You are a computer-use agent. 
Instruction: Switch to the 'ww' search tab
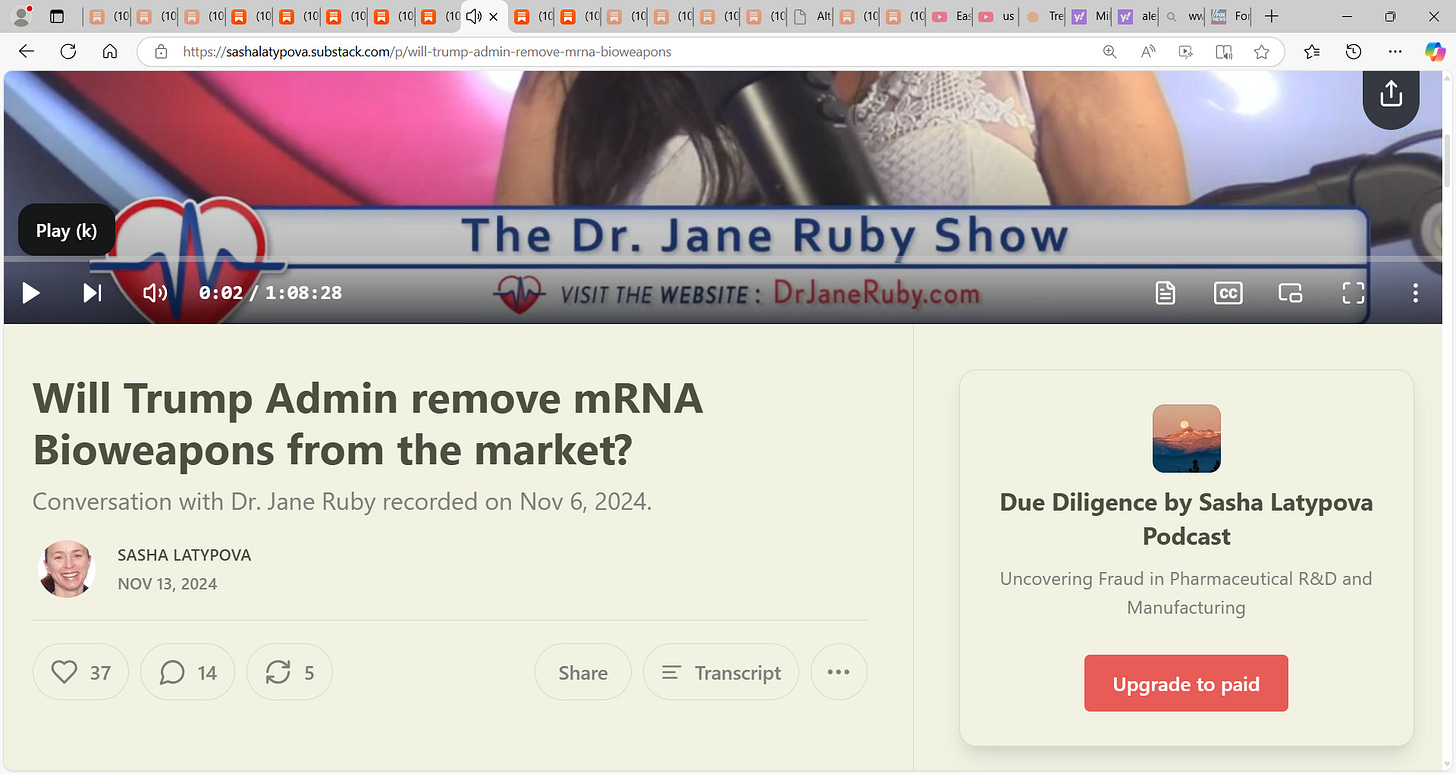click(1182, 16)
